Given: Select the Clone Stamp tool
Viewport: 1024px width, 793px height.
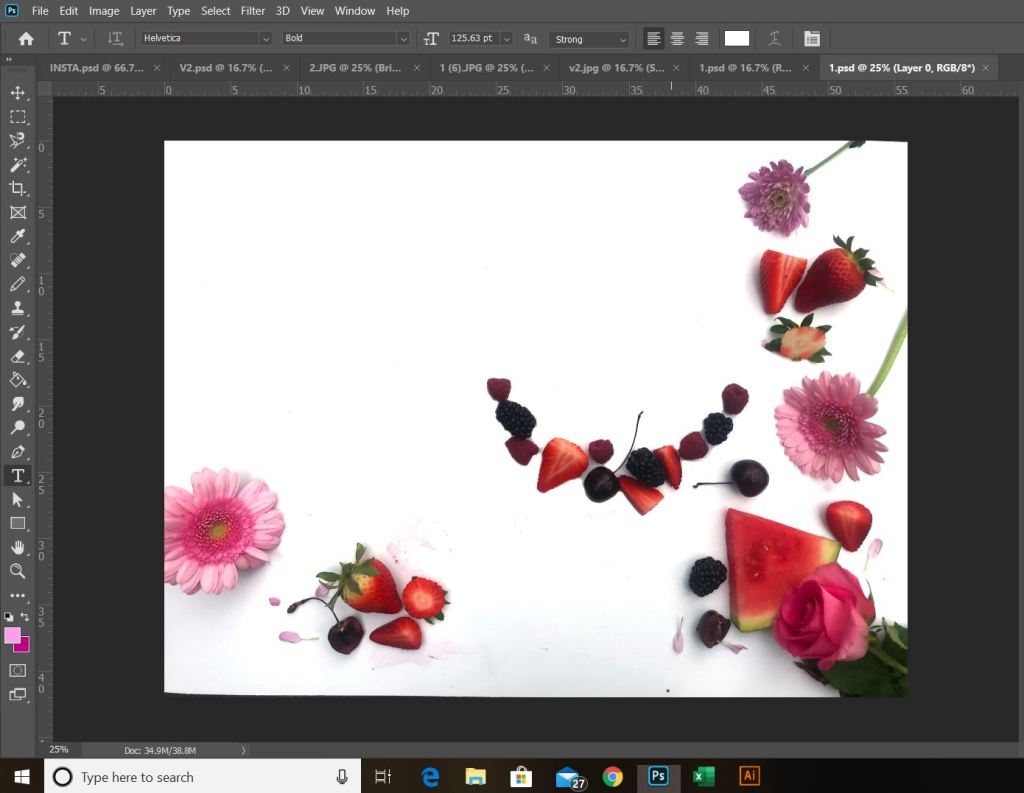Looking at the screenshot, I should 17,308.
